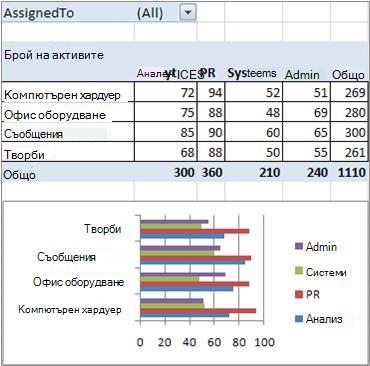Click cell with value 280
This screenshot has width=370, height=366.
pyautogui.click(x=350, y=112)
